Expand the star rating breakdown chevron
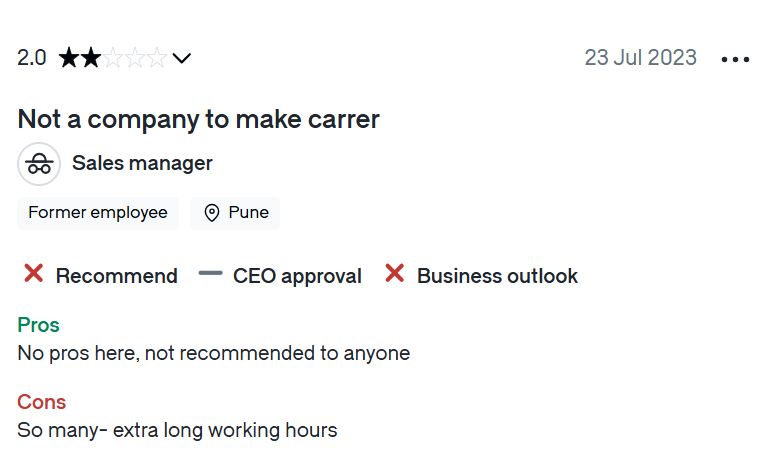781x459 pixels. 181,59
